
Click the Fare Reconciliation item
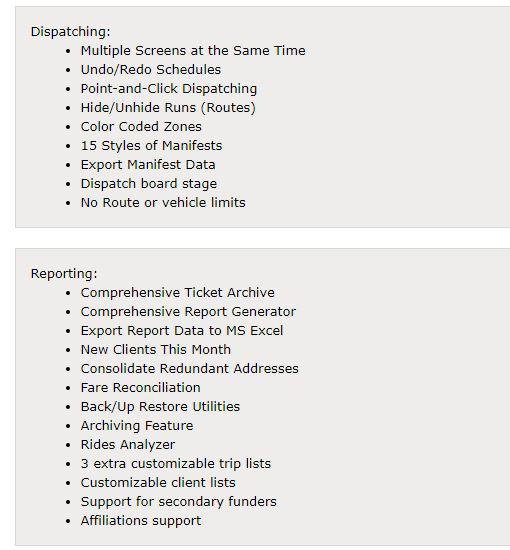point(141,387)
